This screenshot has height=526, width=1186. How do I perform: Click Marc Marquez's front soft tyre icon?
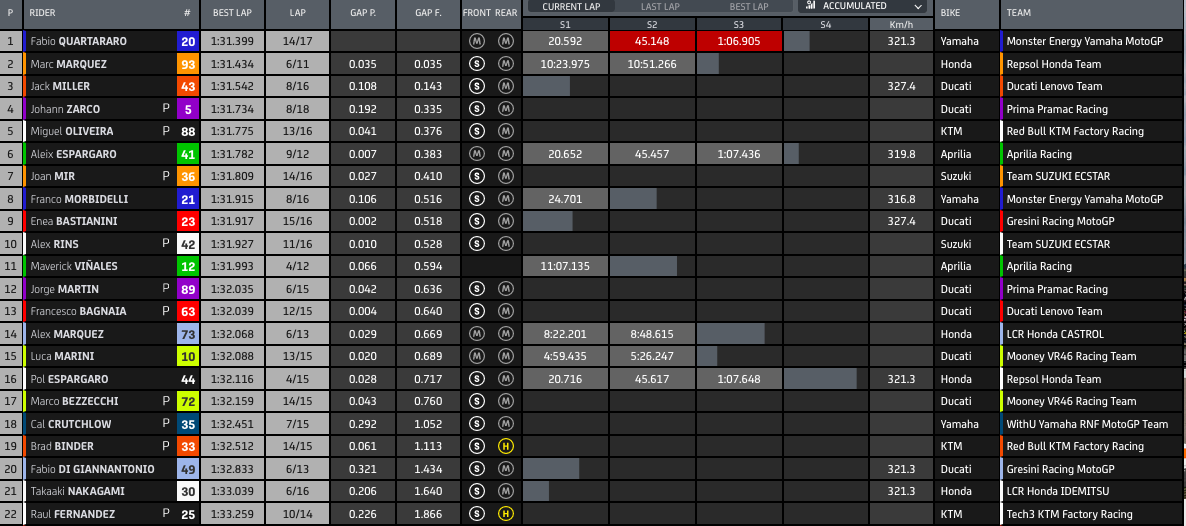coord(477,64)
